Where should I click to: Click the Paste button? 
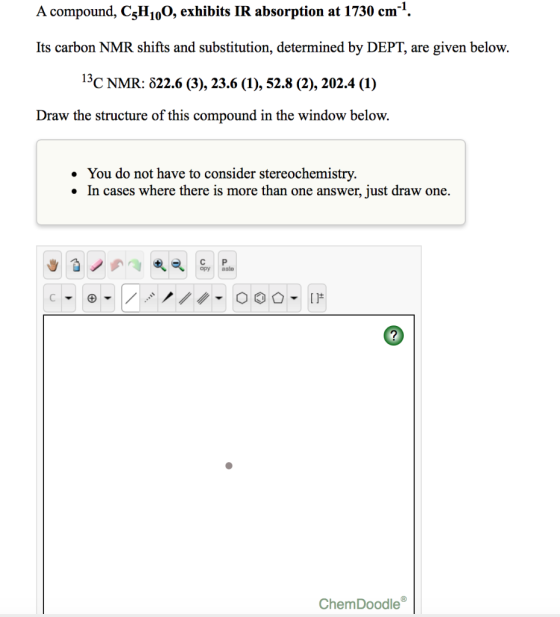tap(227, 265)
